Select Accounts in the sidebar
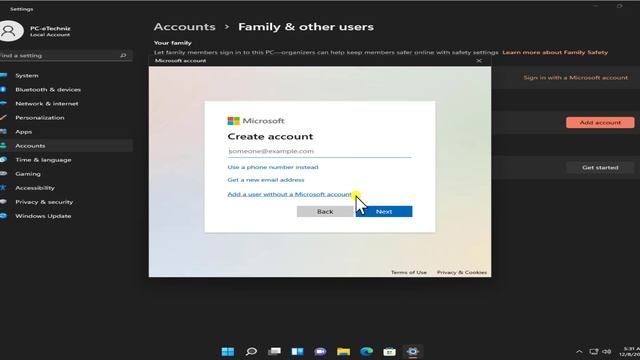Image resolution: width=640 pixels, height=360 pixels. click(x=66, y=146)
